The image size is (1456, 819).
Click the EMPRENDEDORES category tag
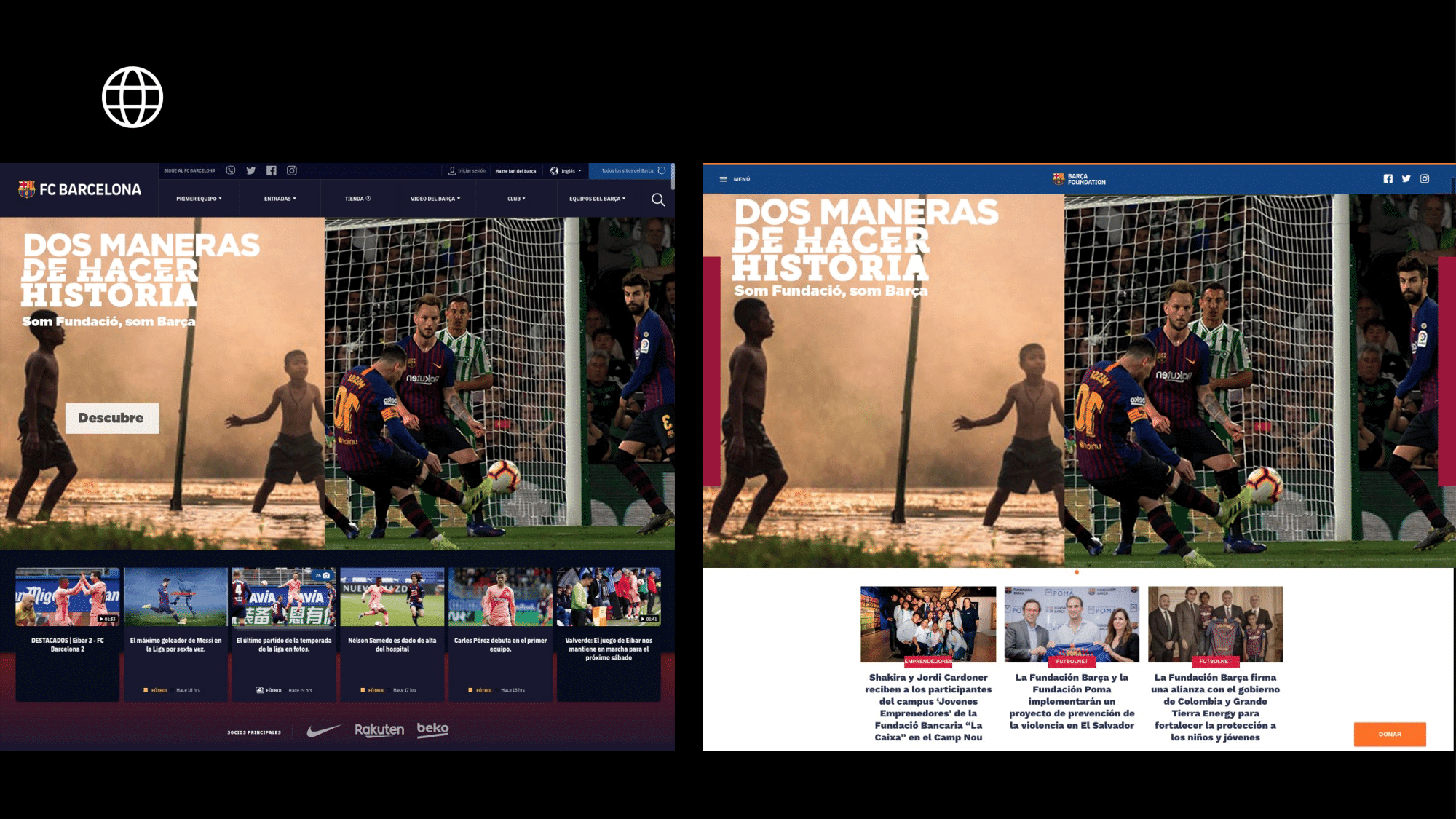928,661
